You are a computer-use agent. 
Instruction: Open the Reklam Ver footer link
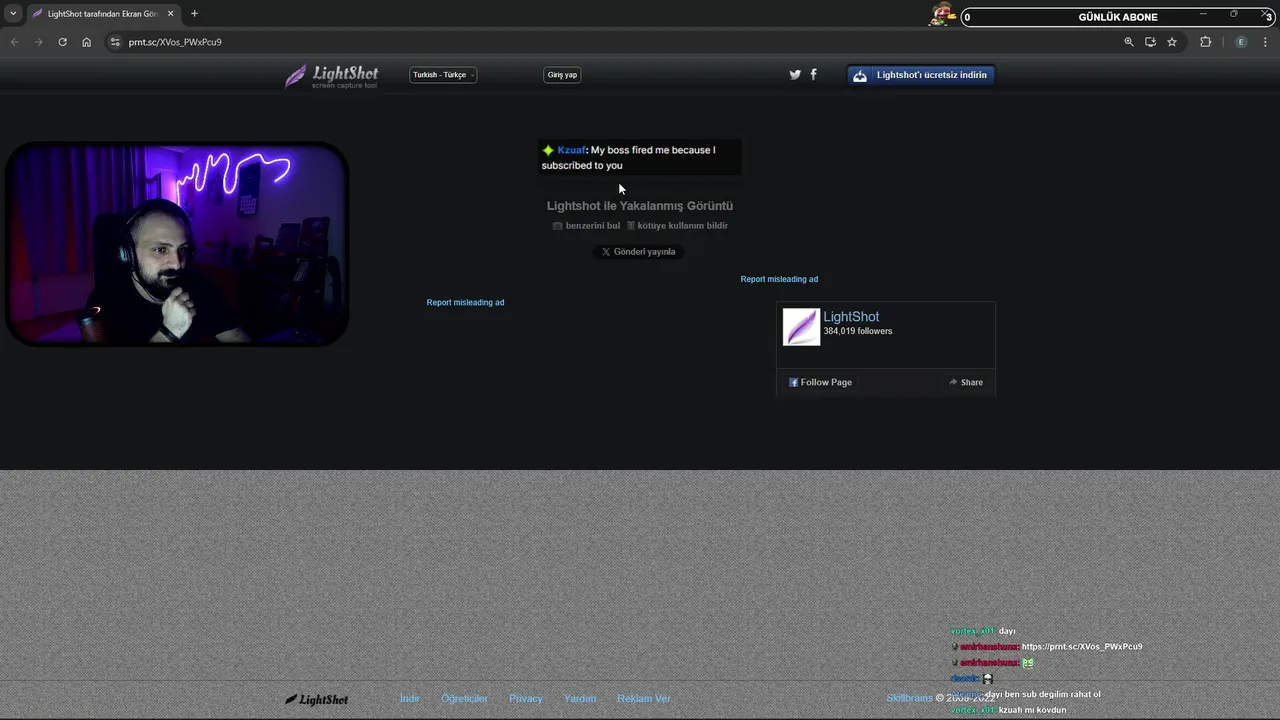click(644, 699)
